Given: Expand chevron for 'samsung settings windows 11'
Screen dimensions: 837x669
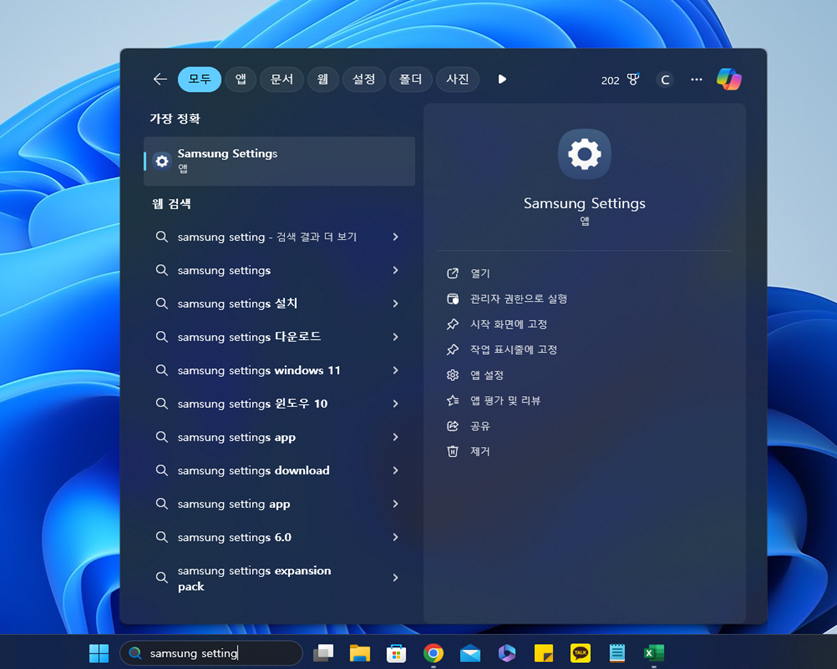Looking at the screenshot, I should 396,371.
